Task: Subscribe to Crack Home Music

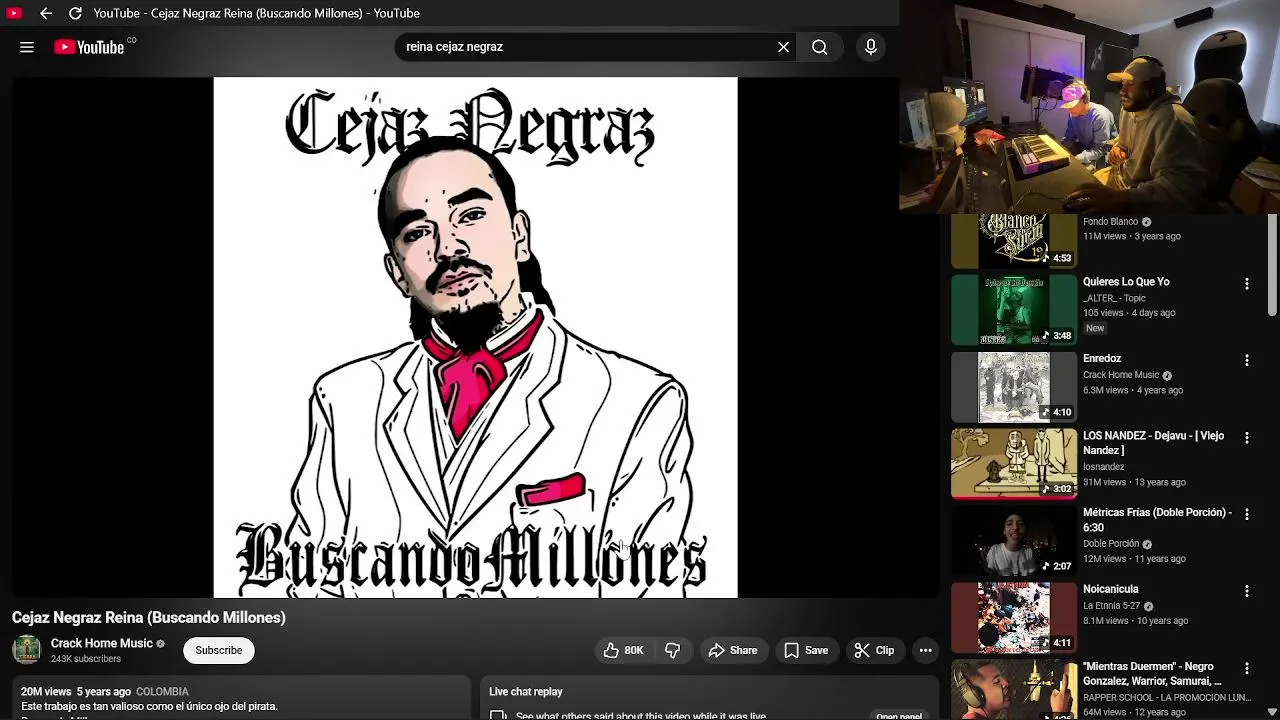Action: (219, 650)
